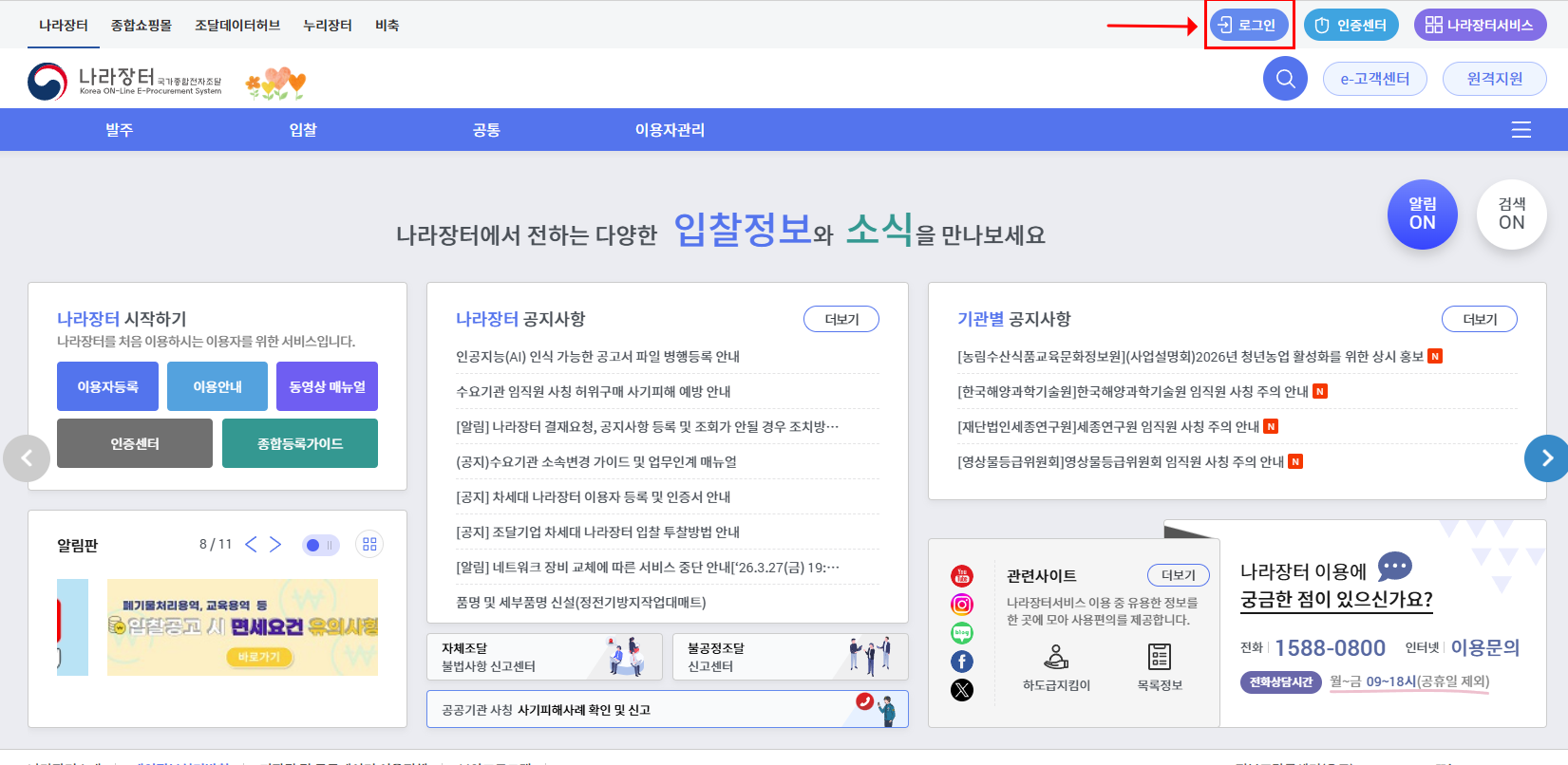
Task: Open 공공기관 사칭 사기피해사례 신고 banner
Action: (x=668, y=709)
